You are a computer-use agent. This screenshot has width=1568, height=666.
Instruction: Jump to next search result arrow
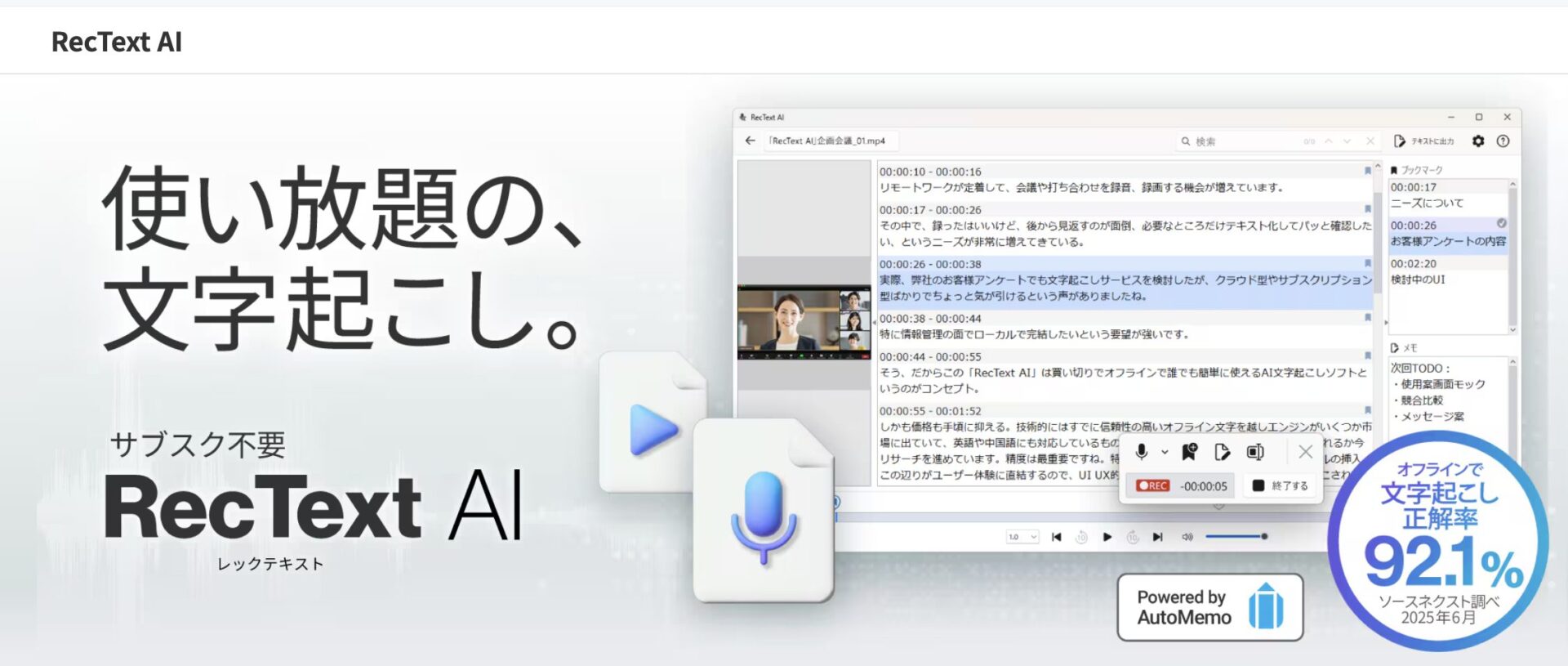point(1347,141)
